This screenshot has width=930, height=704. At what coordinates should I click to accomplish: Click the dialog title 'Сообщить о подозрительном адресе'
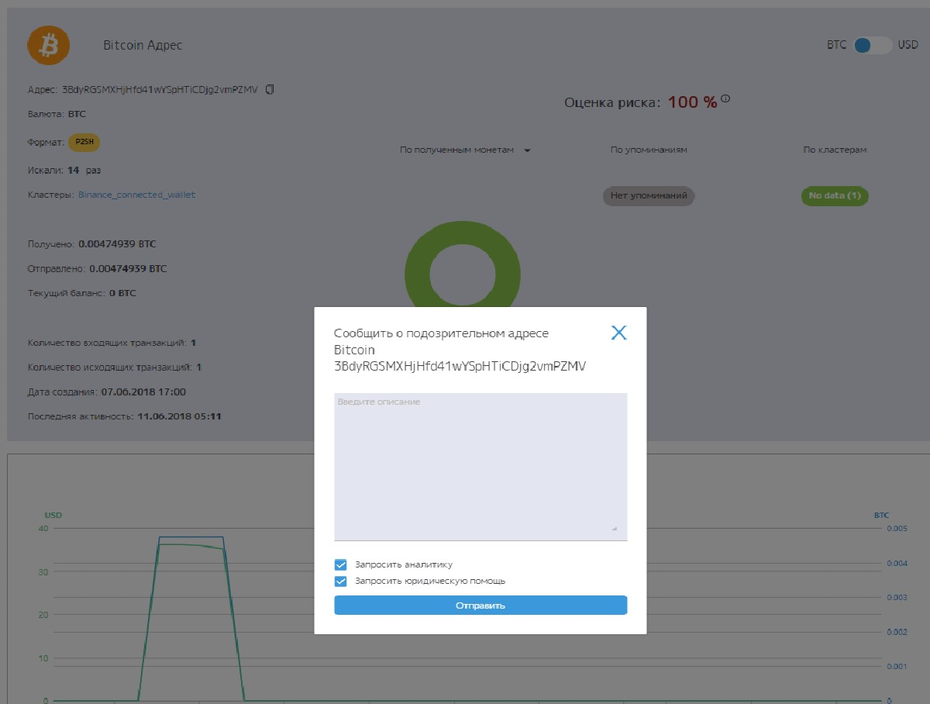441,333
